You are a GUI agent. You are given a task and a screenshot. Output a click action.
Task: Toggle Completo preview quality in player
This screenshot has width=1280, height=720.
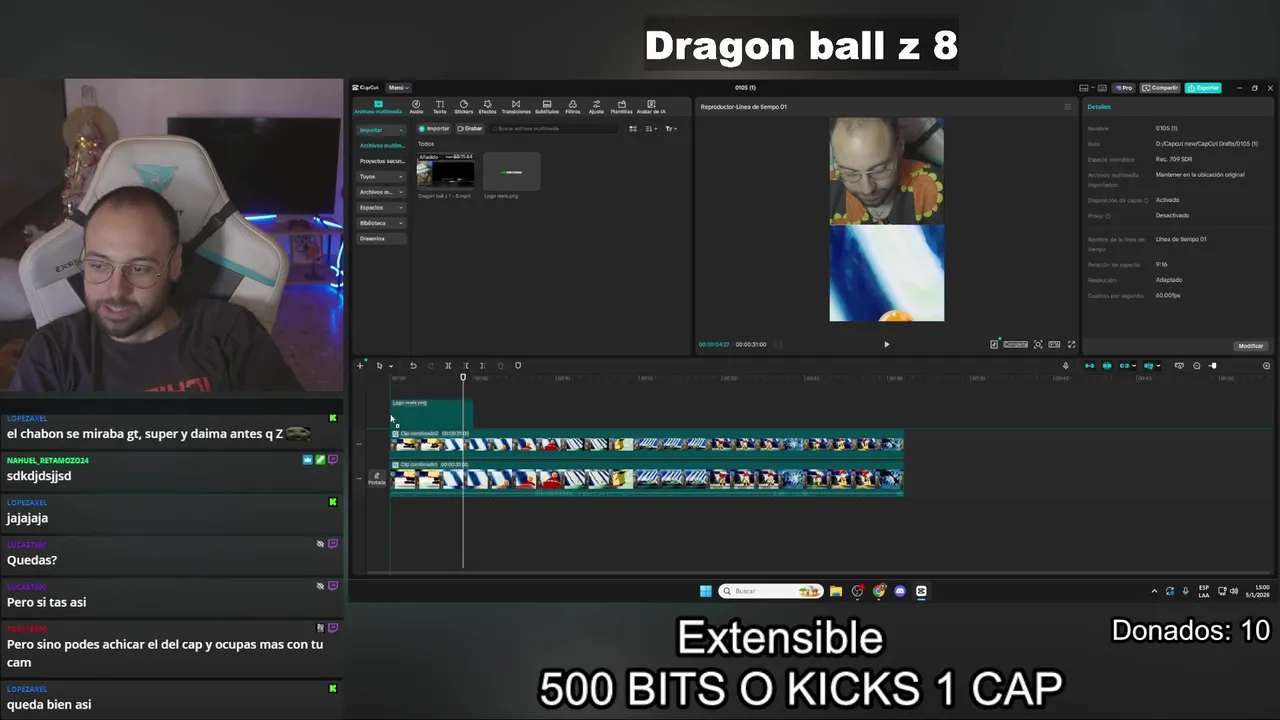1015,344
